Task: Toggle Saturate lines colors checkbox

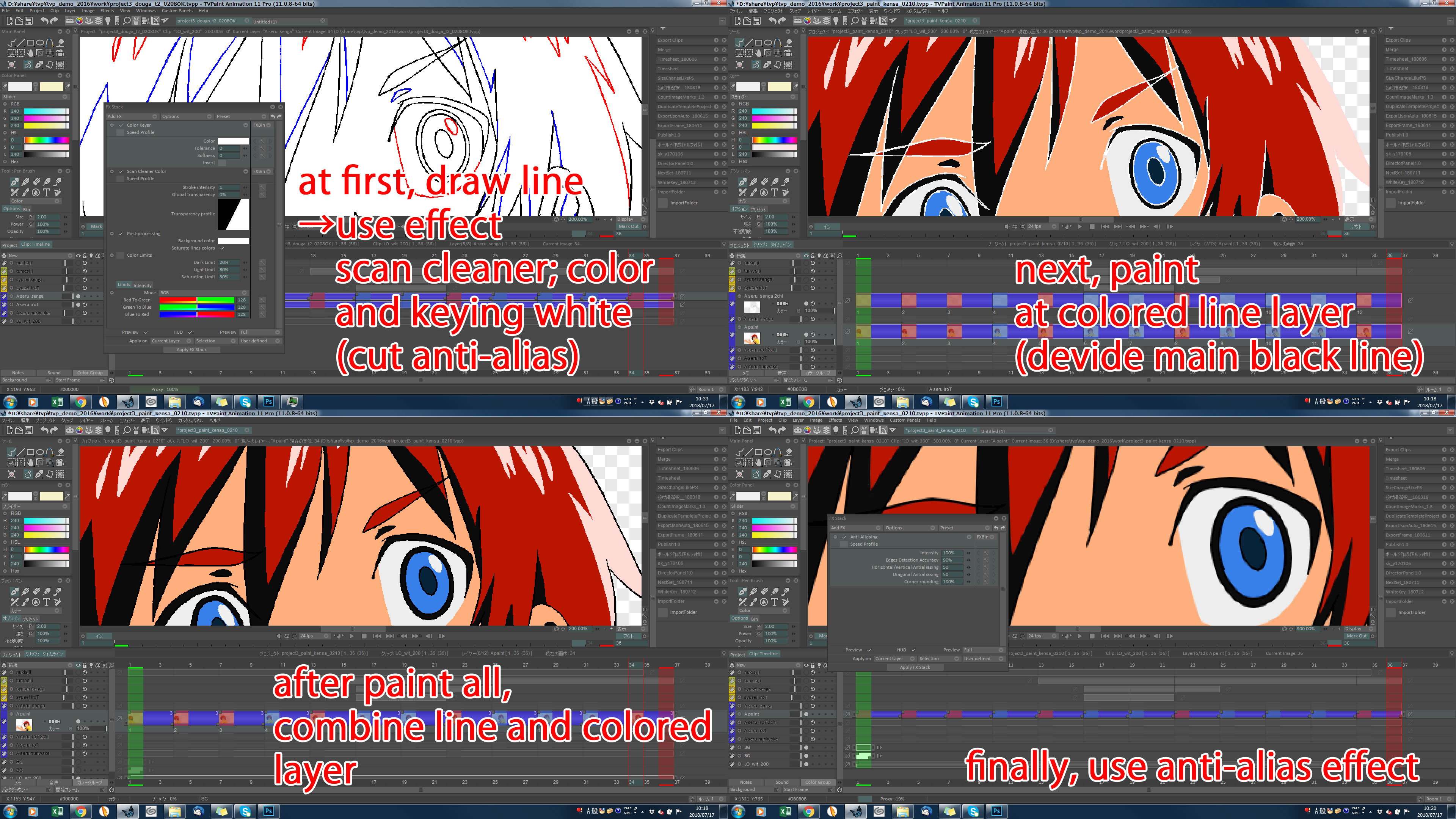Action: (x=222, y=248)
